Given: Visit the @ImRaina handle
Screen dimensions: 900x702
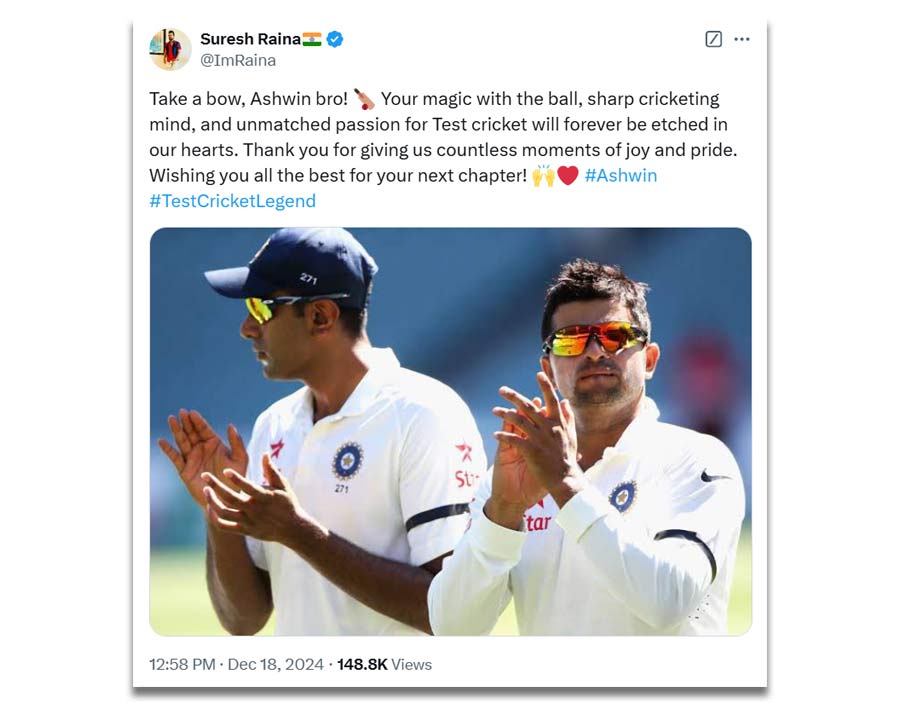Looking at the screenshot, I should point(238,60).
